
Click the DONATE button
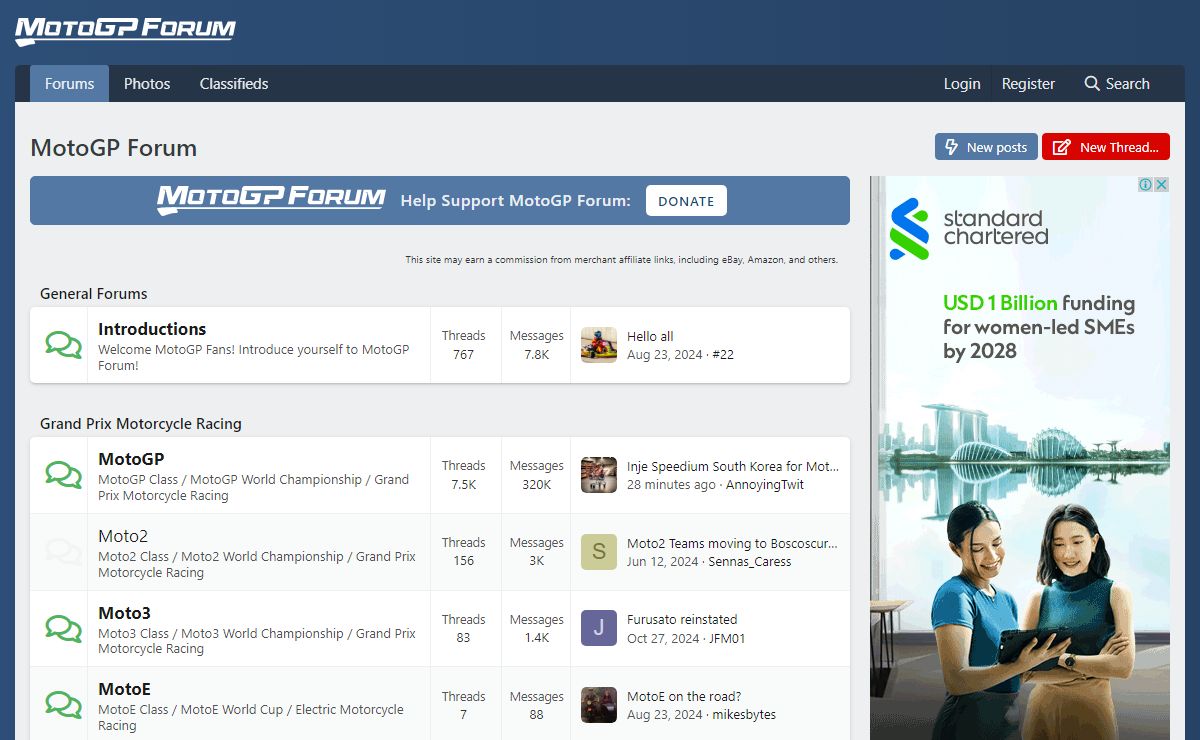pyautogui.click(x=686, y=201)
